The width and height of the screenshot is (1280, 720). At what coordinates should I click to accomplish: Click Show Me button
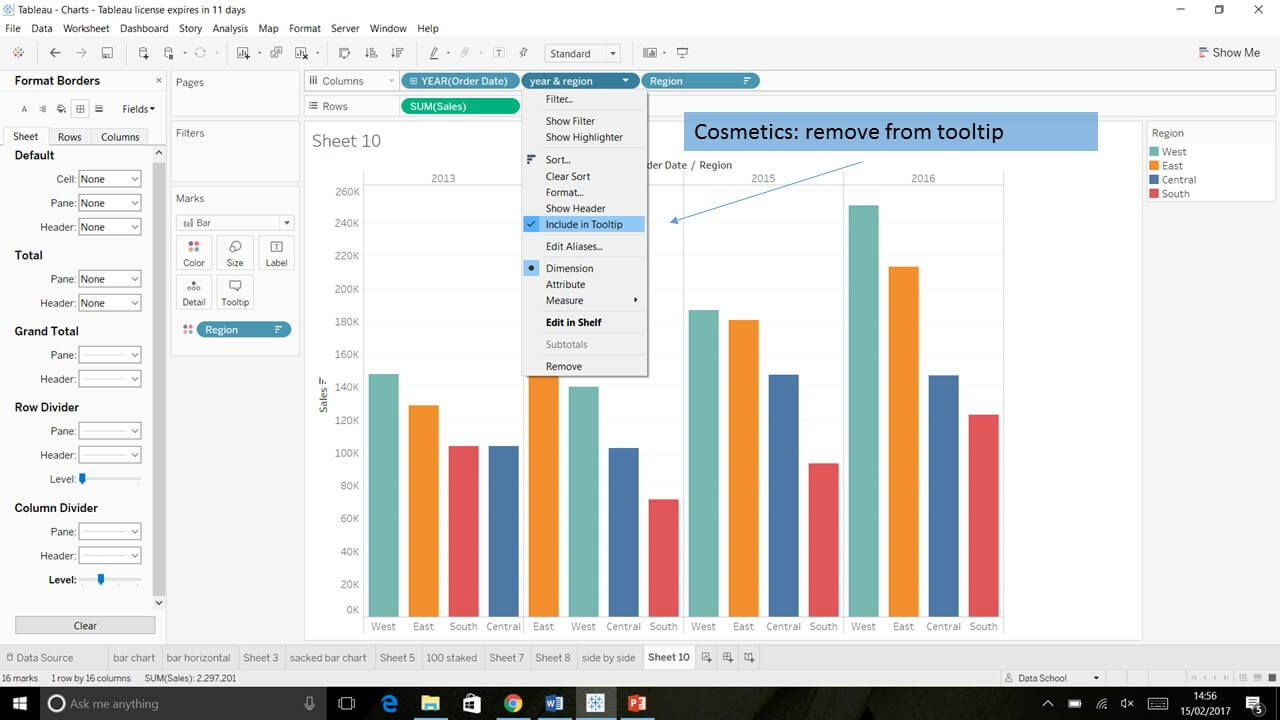(x=1228, y=53)
